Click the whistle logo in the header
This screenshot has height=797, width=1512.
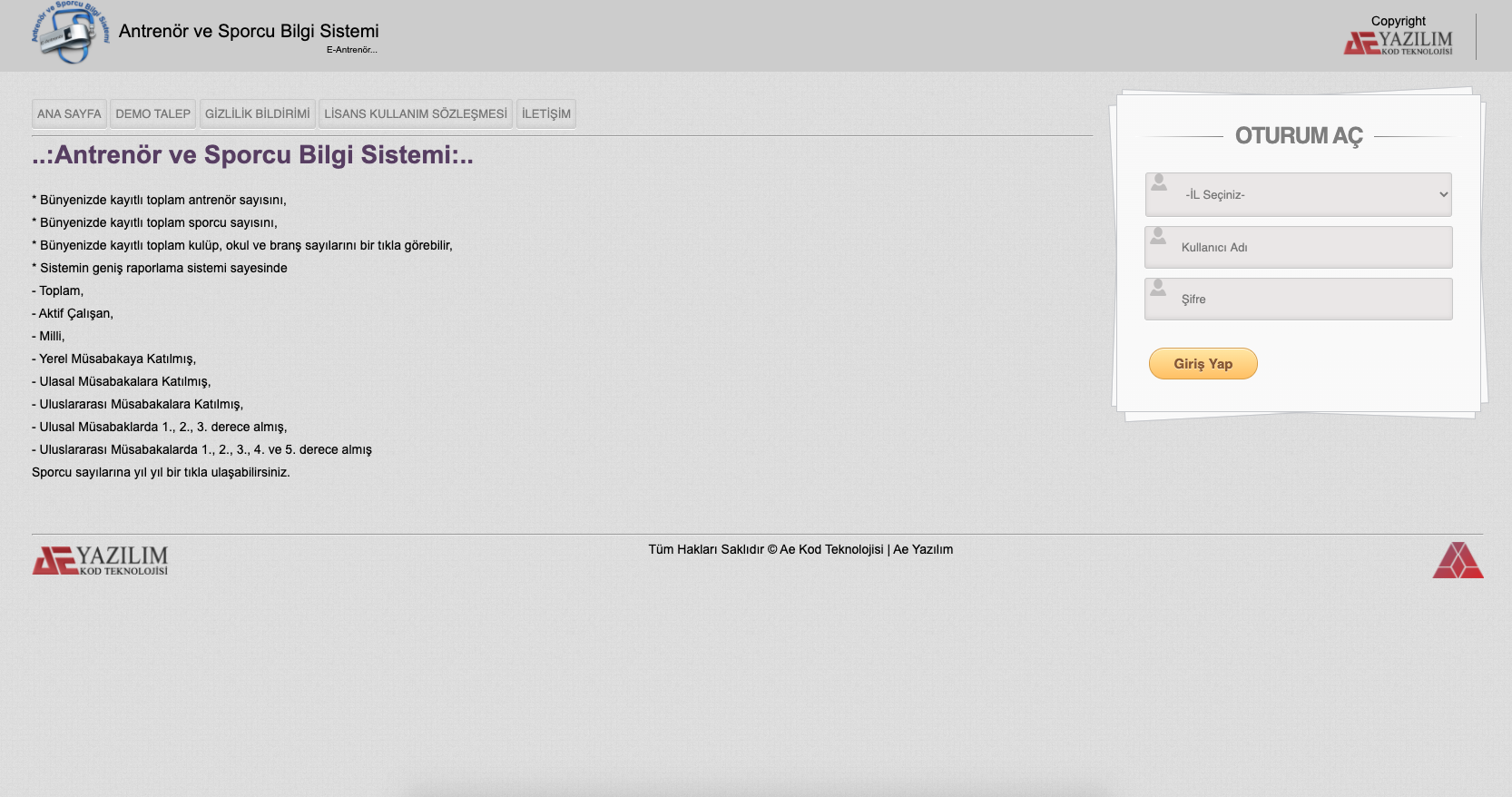coord(70,33)
